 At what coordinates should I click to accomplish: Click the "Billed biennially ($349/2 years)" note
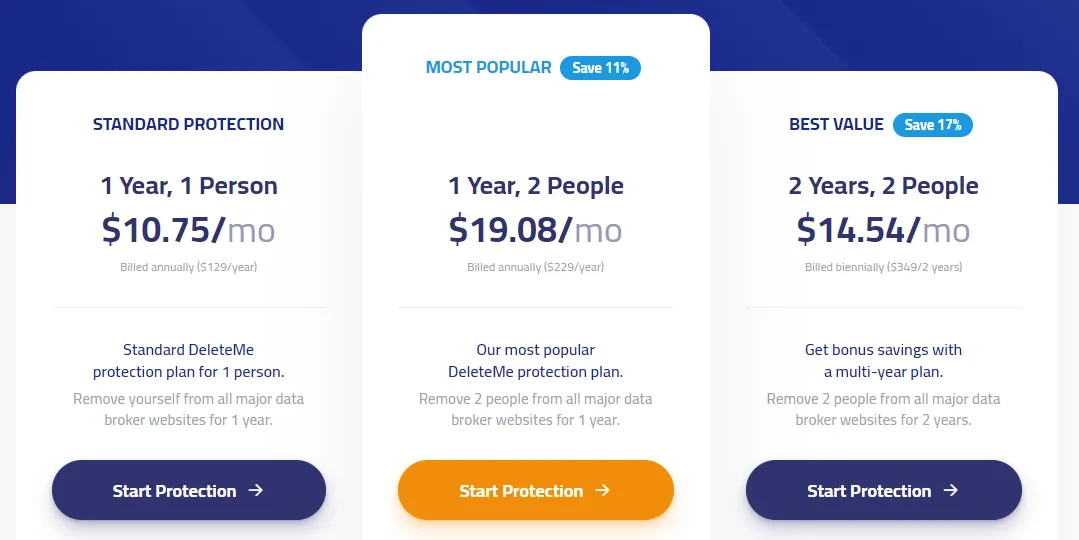(x=883, y=268)
